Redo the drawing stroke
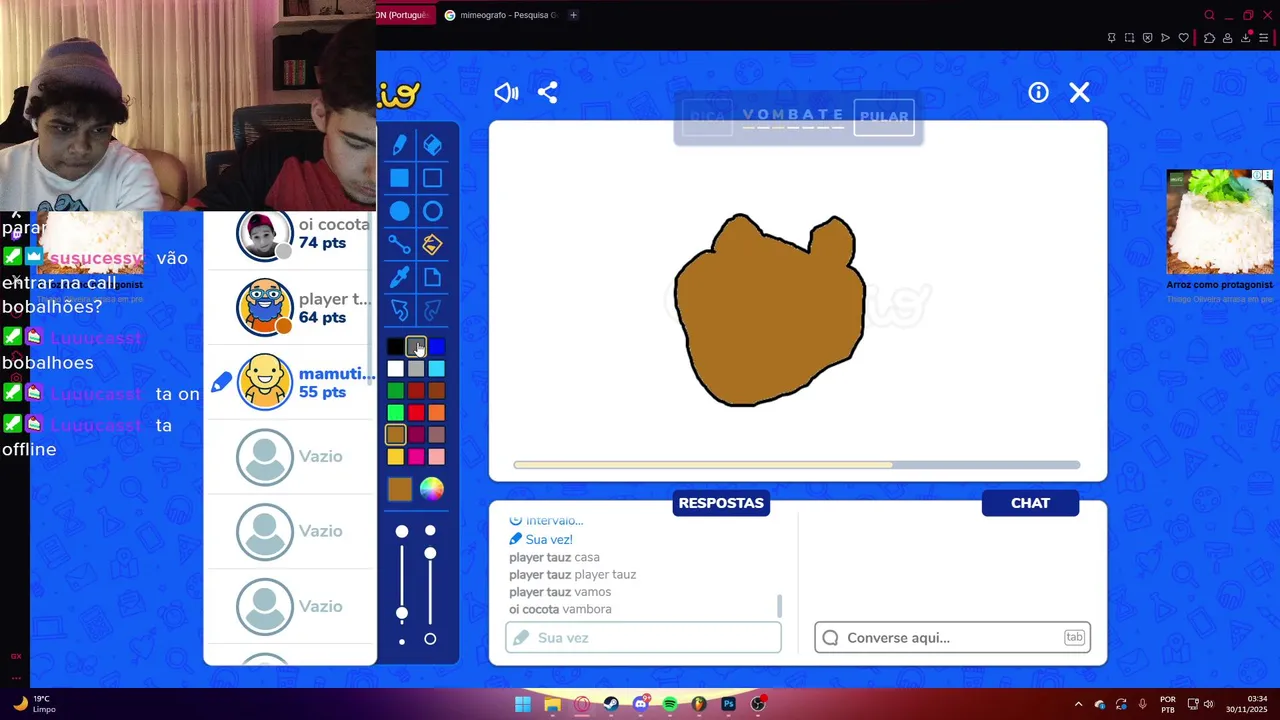This screenshot has width=1280, height=720. coord(432,310)
